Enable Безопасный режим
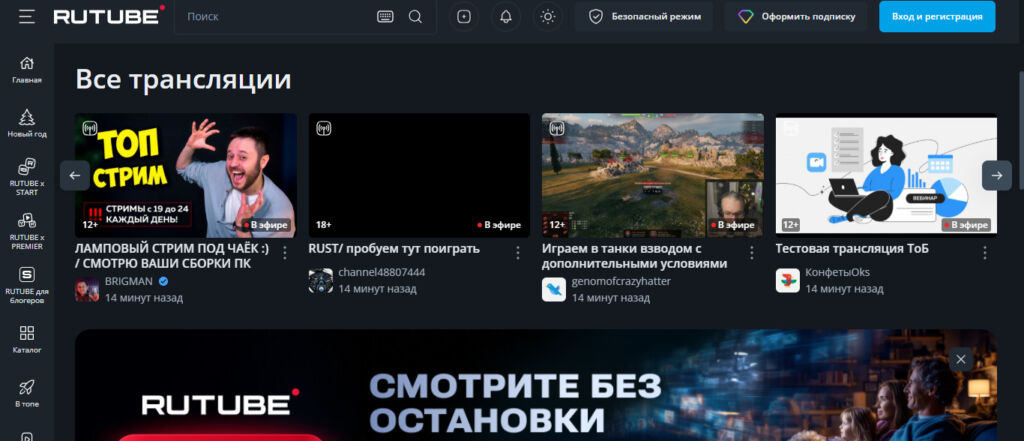 (644, 17)
